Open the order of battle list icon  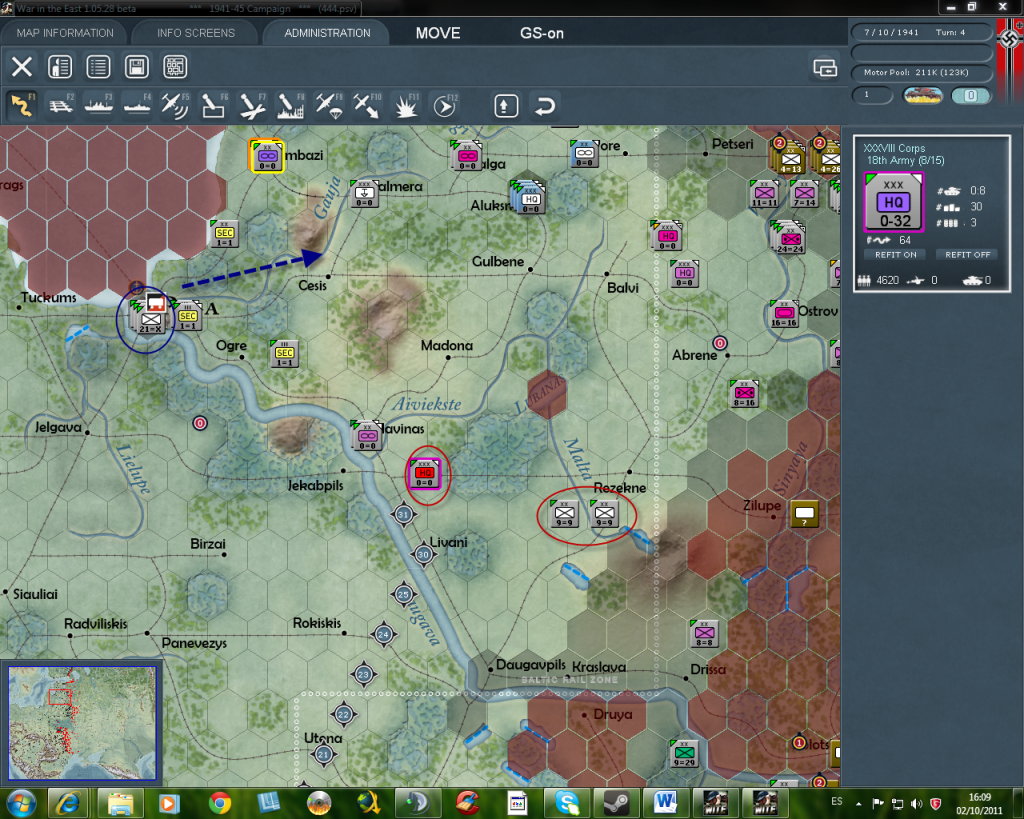(x=98, y=67)
